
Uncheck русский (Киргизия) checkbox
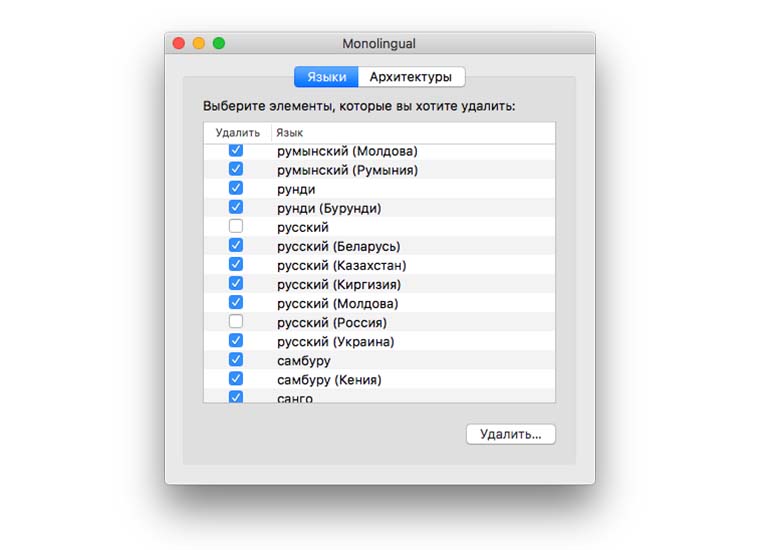coord(236,284)
